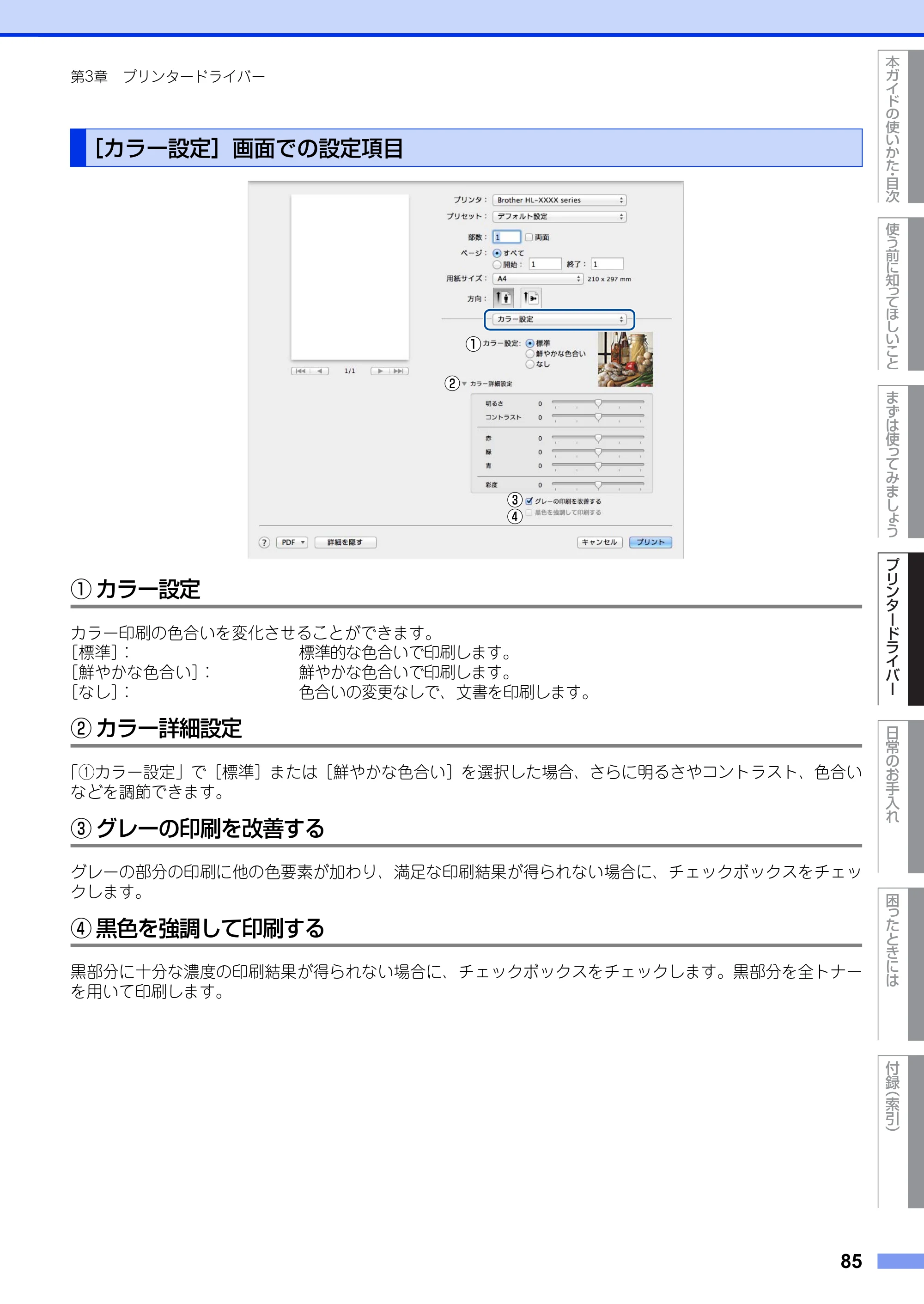The image size is (924, 1304).
Task: Click the 明るさ slider handle
Action: coord(598,403)
